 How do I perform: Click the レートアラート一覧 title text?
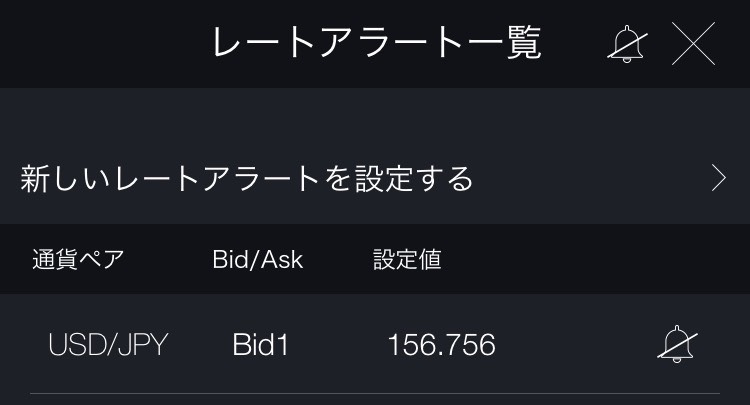tap(376, 44)
